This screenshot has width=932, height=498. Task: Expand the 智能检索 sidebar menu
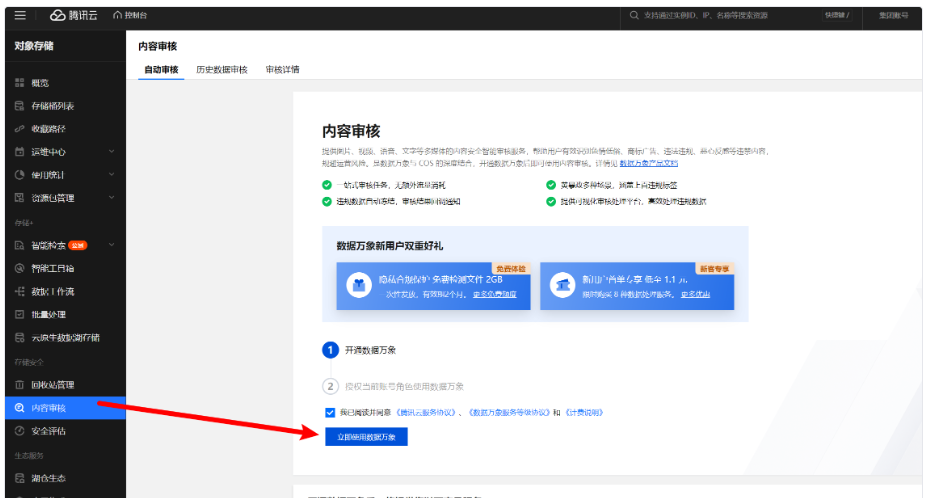pyautogui.click(x=65, y=245)
